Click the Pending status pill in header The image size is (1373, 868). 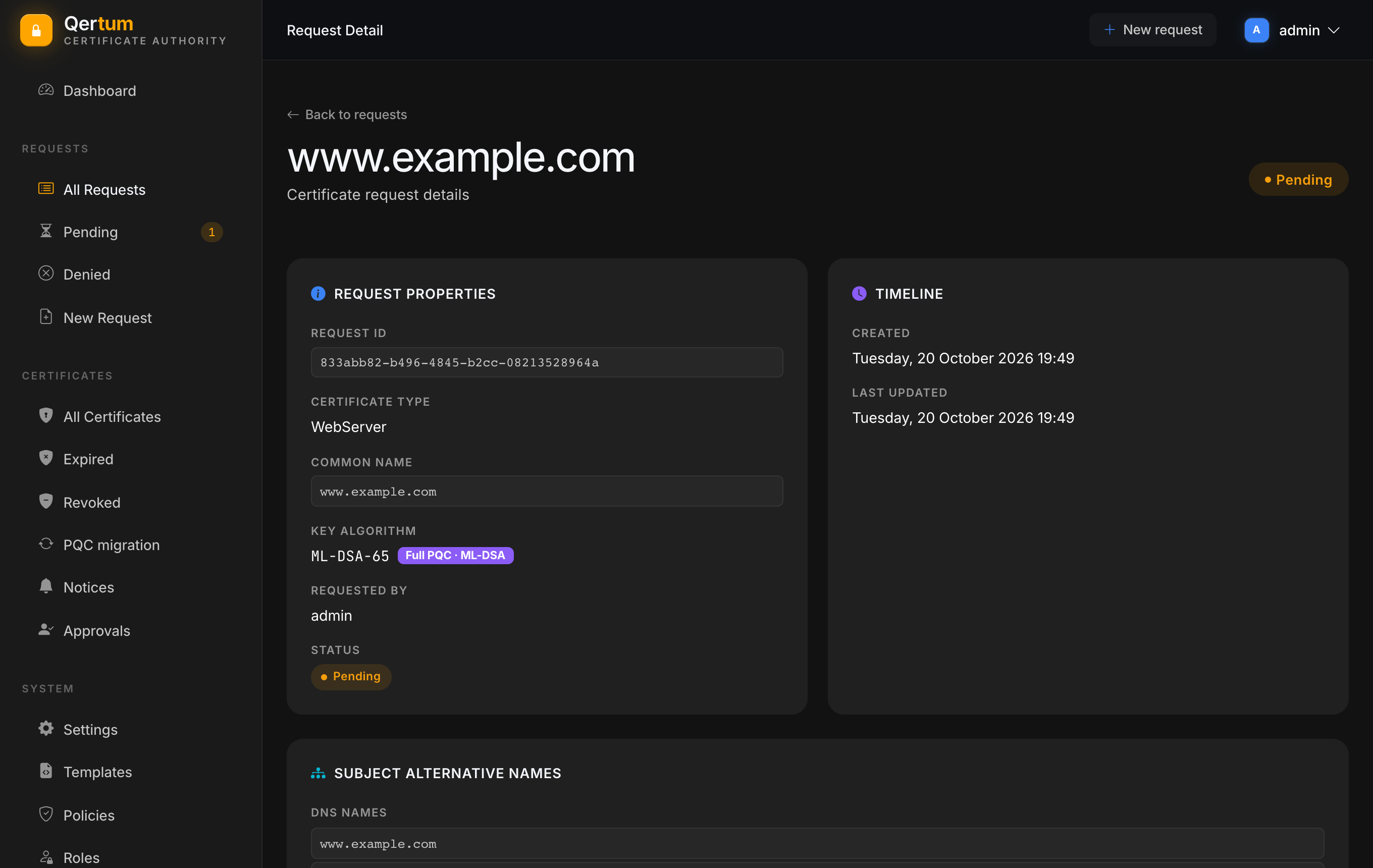tap(1298, 180)
